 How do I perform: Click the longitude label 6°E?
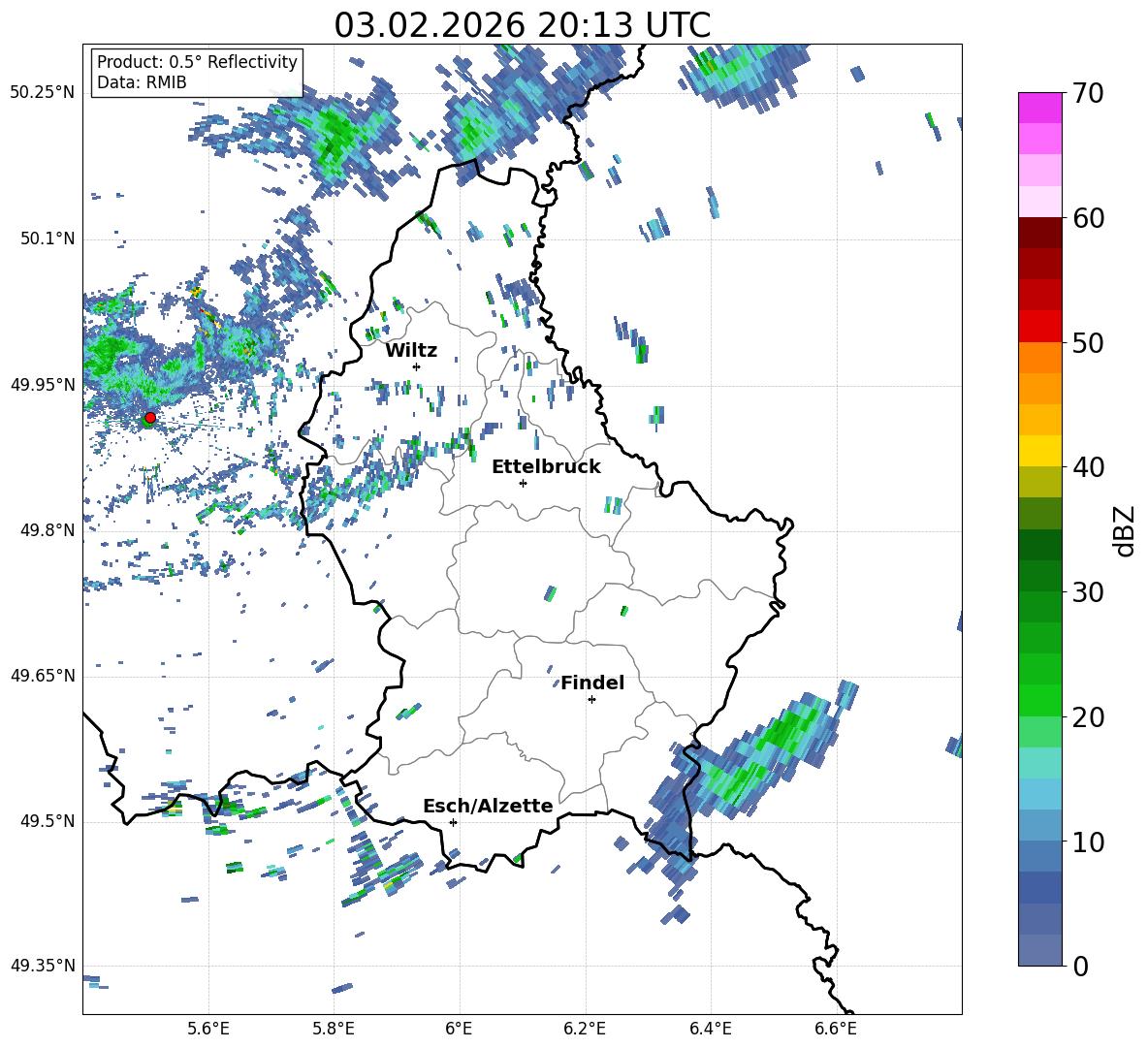(459, 1029)
